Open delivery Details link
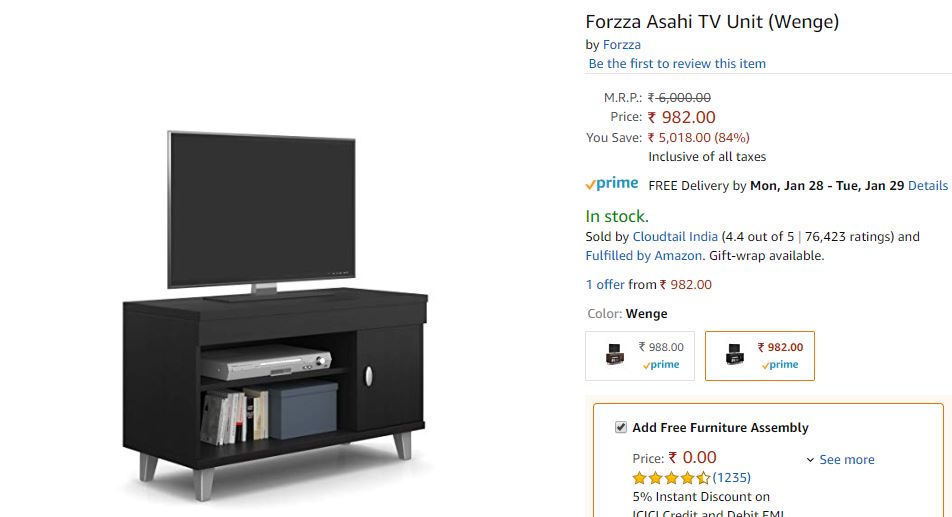Viewport: 952px width, 517px height. click(x=928, y=186)
